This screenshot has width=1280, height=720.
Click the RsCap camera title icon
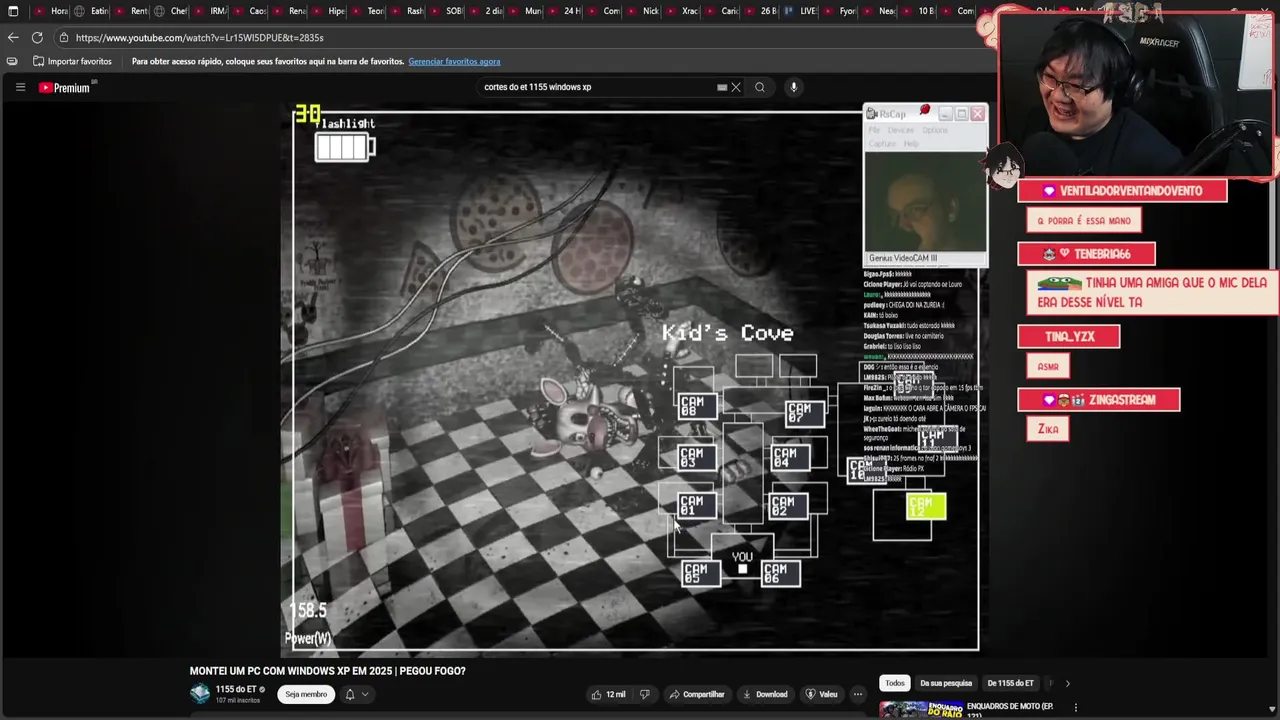[872, 114]
